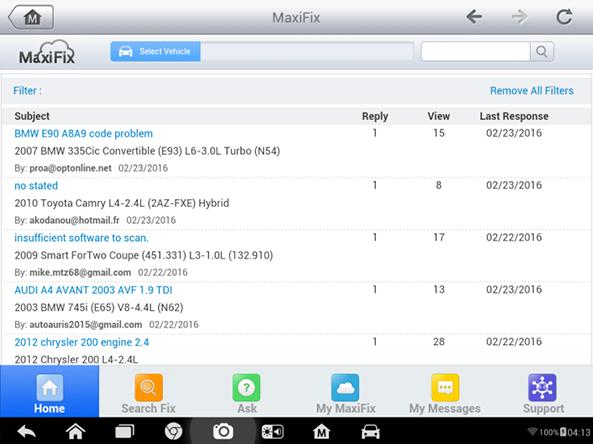Image resolution: width=593 pixels, height=444 pixels.
Task: Open BMW E90 A8A9 code problem post
Action: click(x=84, y=134)
